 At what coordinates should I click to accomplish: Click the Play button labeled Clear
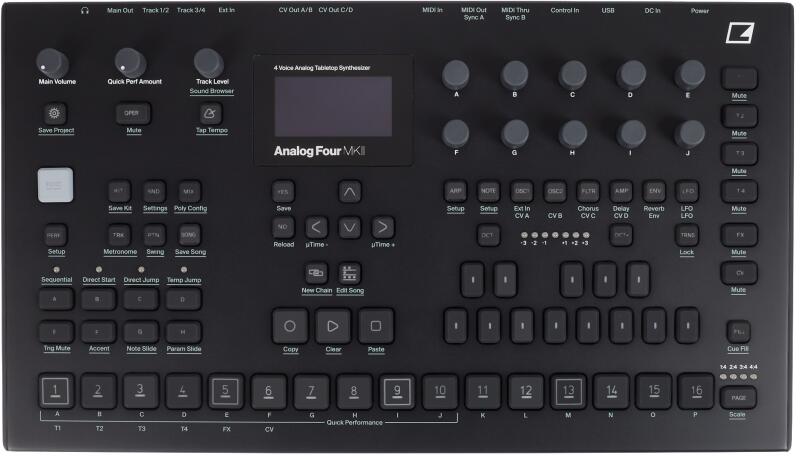pyautogui.click(x=333, y=325)
